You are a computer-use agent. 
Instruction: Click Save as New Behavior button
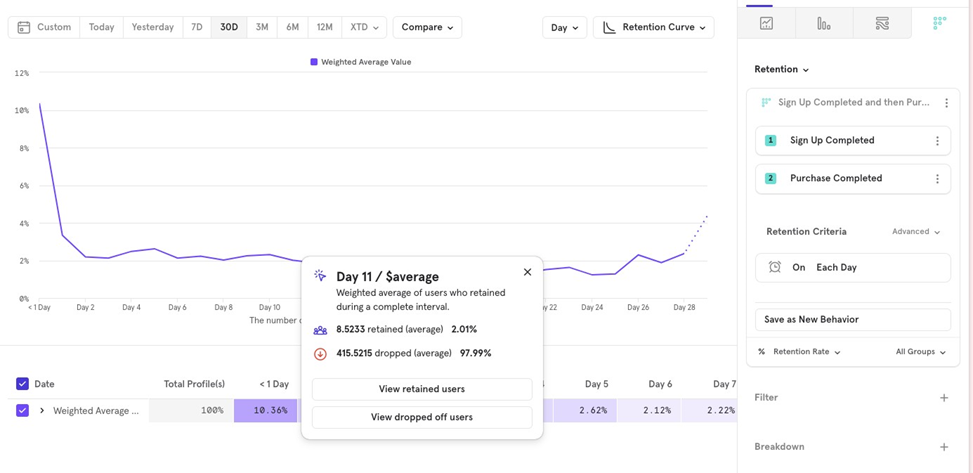852,320
